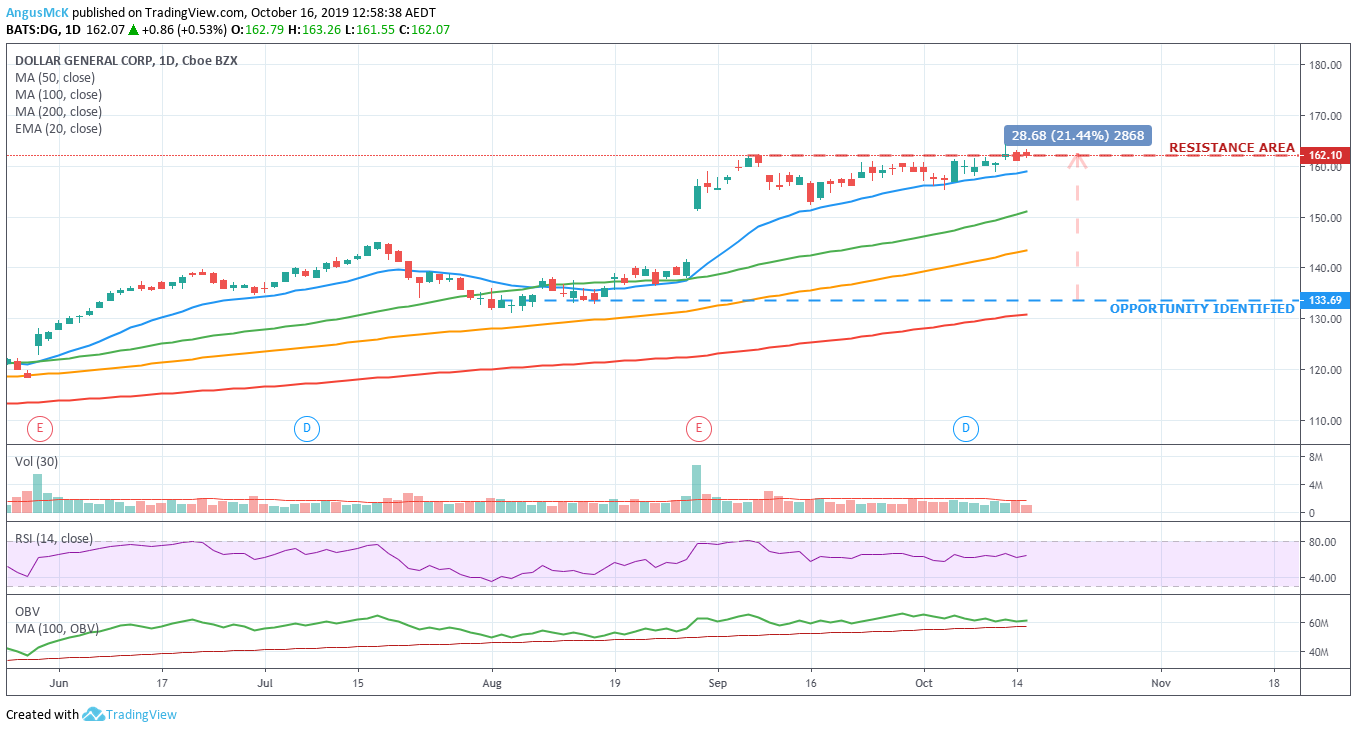The width and height of the screenshot is (1357, 732).
Task: Click the RESISTANCE AREA annotation text
Action: pos(1232,148)
